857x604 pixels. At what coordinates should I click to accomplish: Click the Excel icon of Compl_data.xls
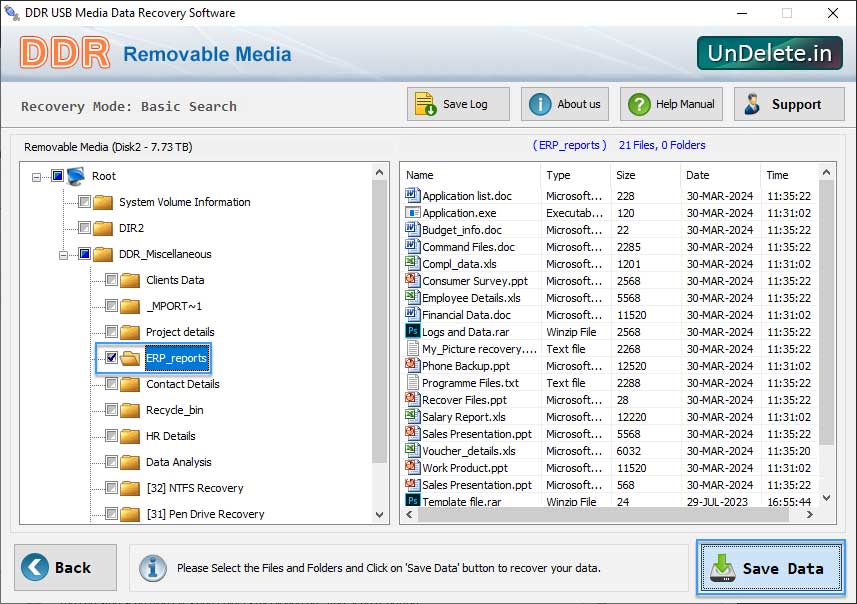(x=412, y=262)
